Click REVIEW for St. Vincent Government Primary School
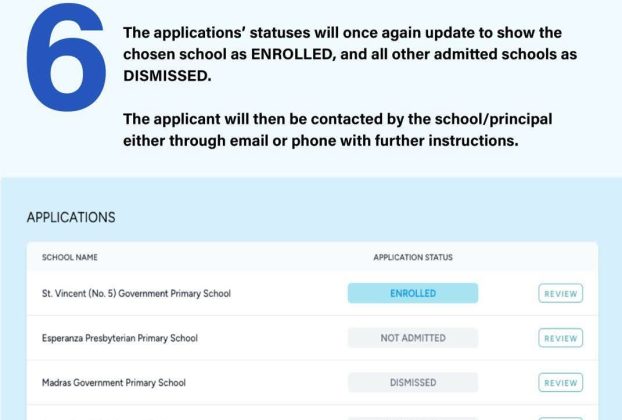The height and width of the screenshot is (420, 622). tap(561, 293)
